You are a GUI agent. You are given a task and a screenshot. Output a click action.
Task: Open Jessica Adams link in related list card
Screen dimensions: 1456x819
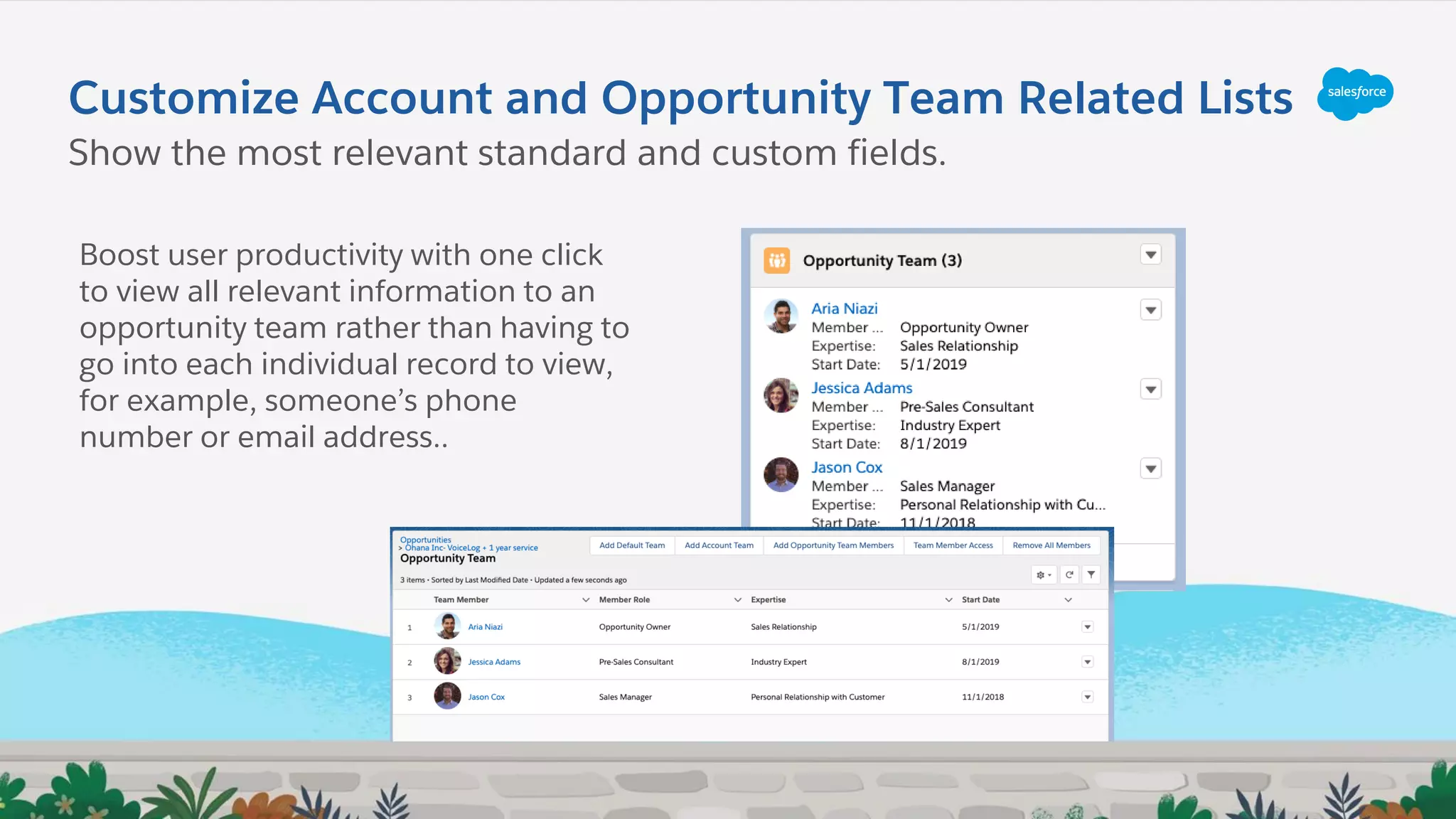pos(862,388)
